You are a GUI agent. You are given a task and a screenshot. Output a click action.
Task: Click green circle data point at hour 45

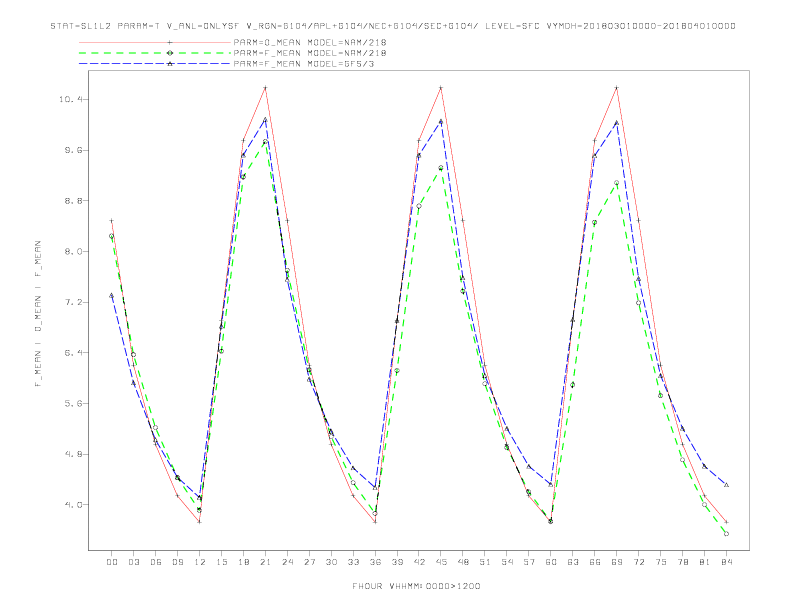click(441, 168)
